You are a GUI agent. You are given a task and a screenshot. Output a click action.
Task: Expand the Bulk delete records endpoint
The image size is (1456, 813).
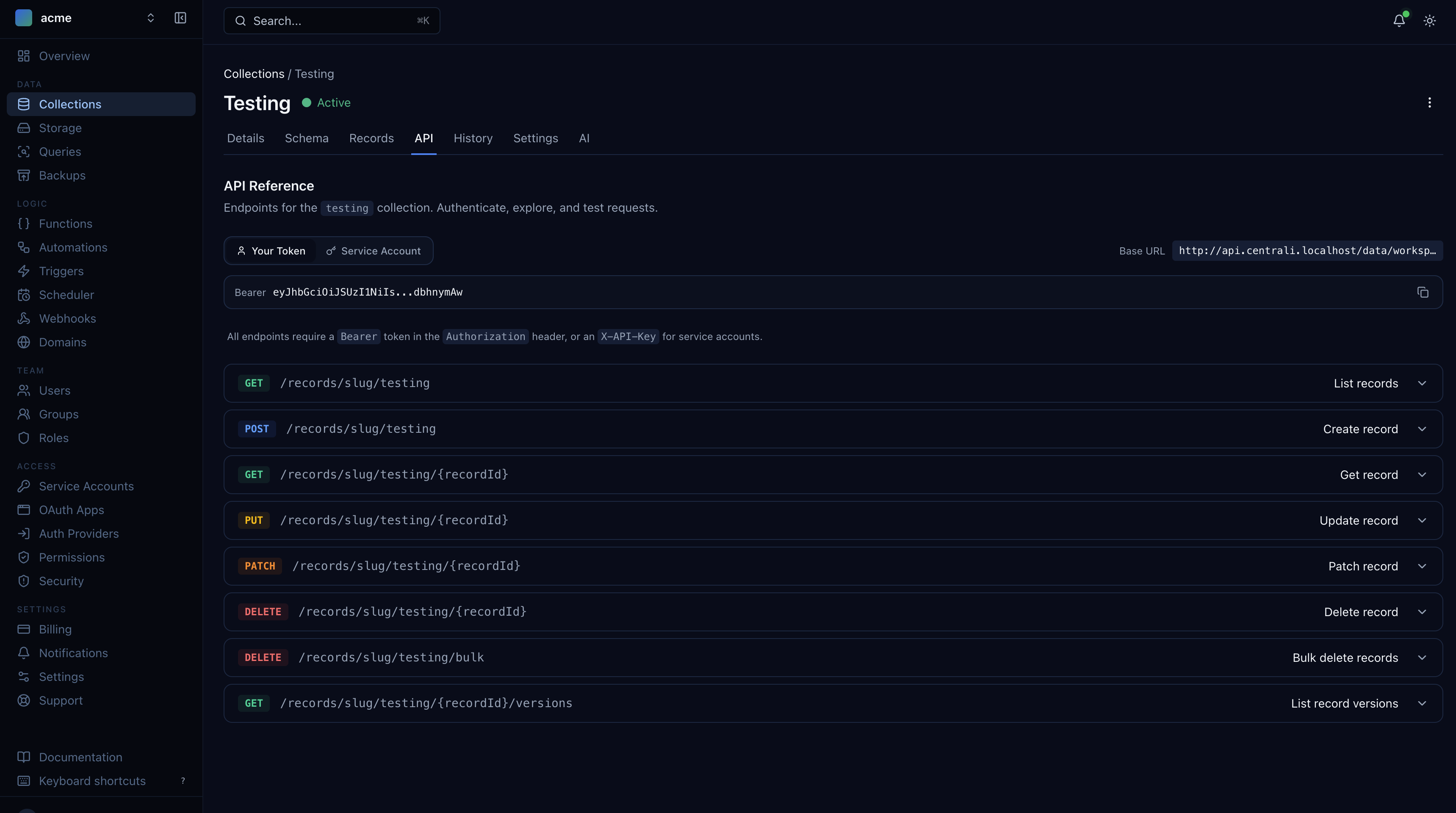1423,657
